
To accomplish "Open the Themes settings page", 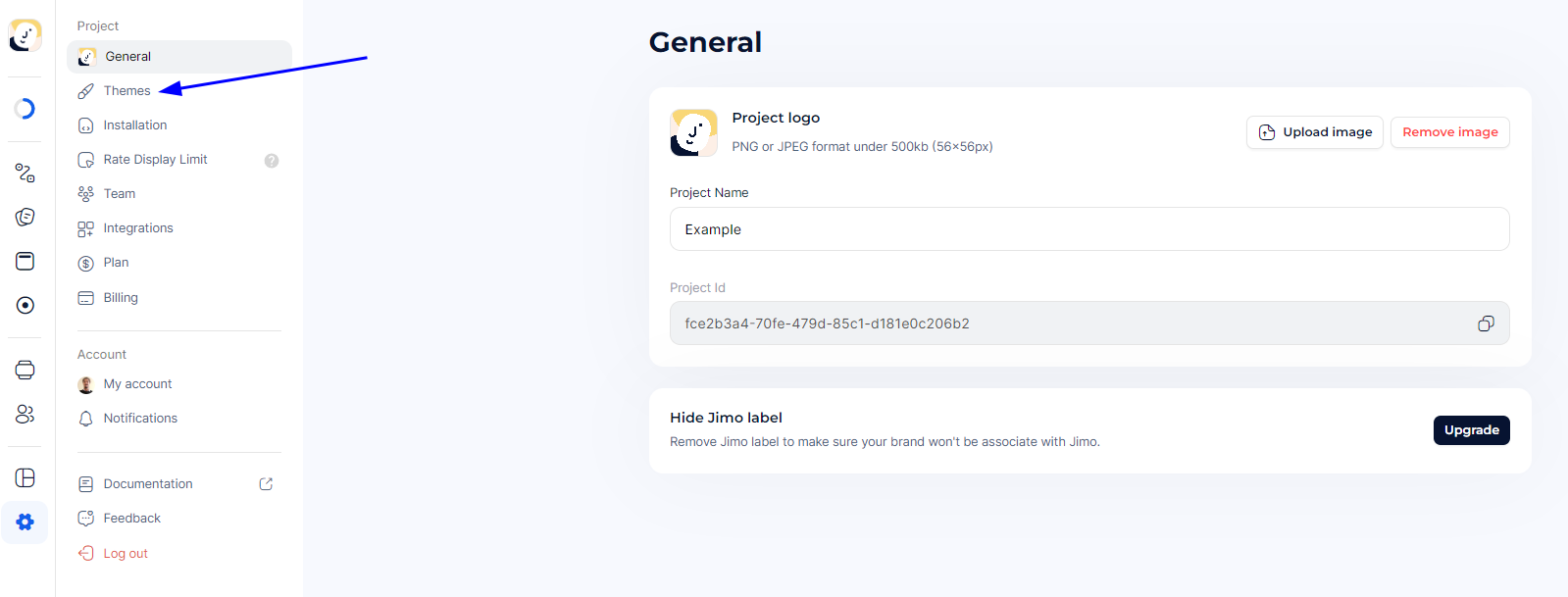I will coord(126,91).
